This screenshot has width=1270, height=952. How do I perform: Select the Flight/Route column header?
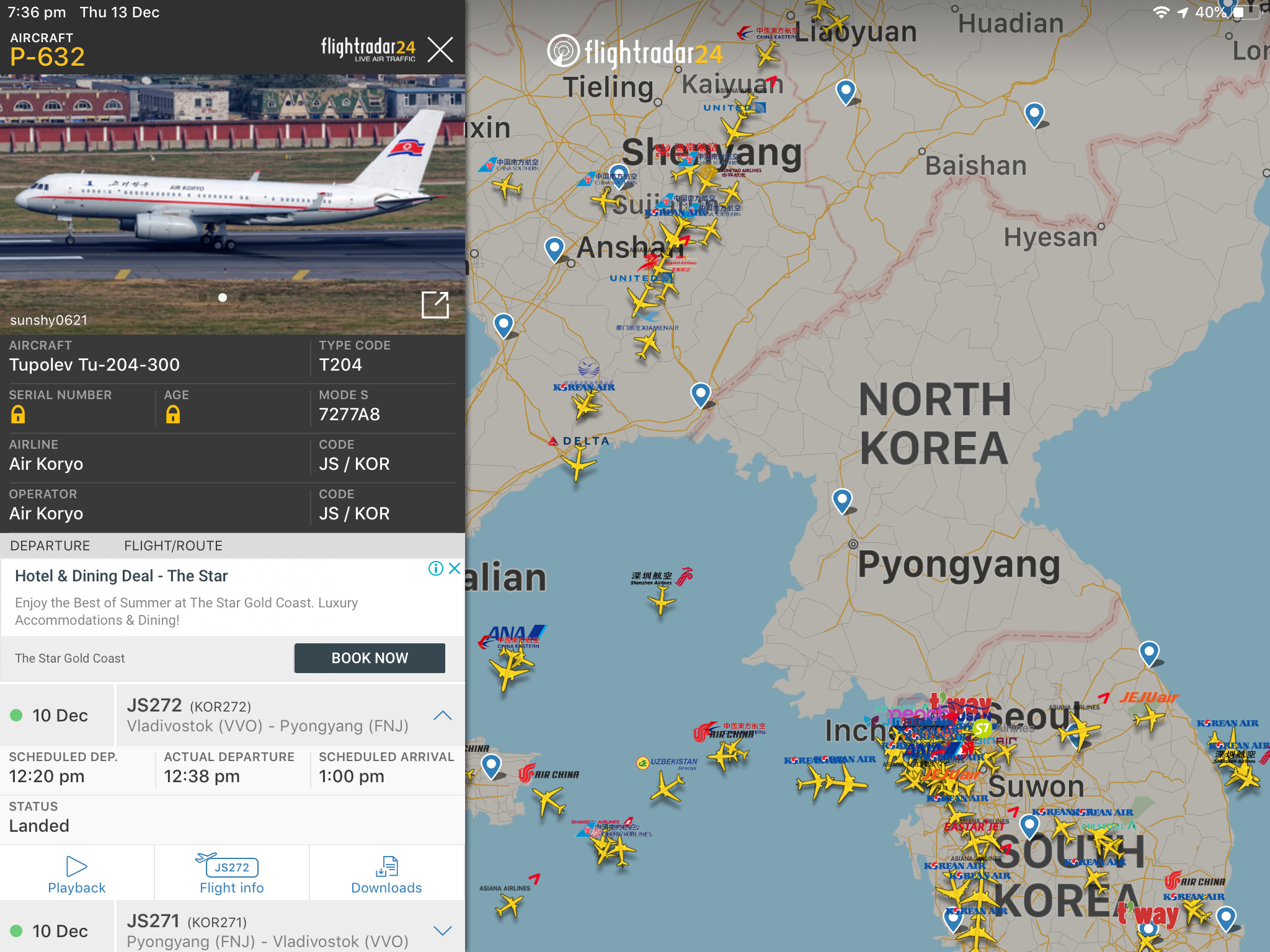173,545
